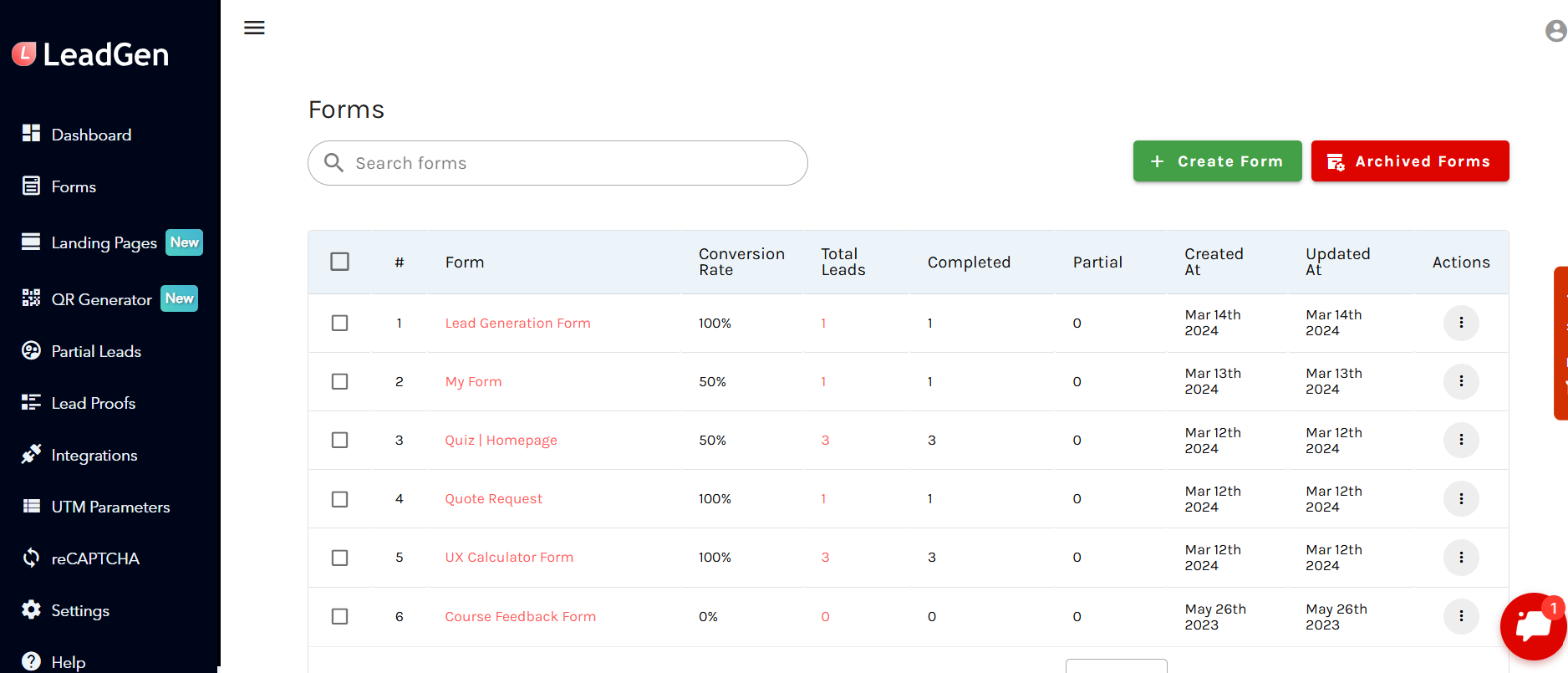Open actions menu for UX Calculator Form
This screenshot has width=1568, height=673.
(1461, 558)
